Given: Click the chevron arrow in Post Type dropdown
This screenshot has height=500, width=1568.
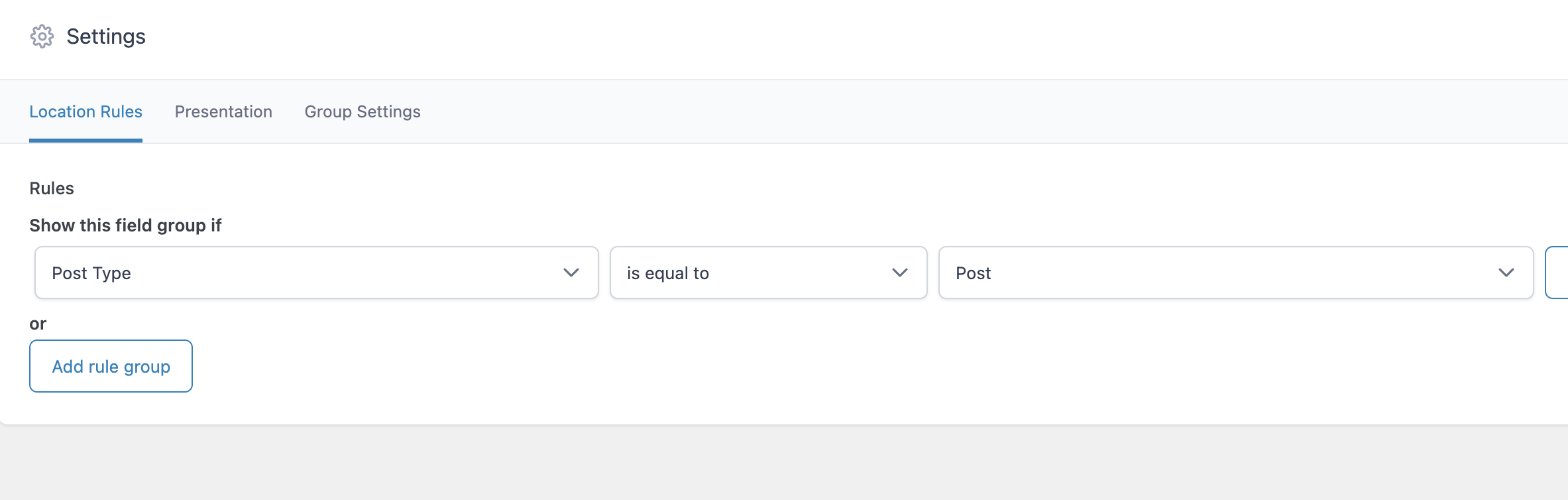Looking at the screenshot, I should [571, 273].
